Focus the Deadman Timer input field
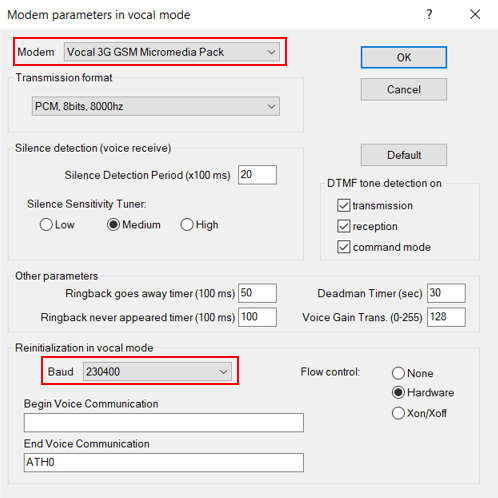The height and width of the screenshot is (498, 498). 446,293
